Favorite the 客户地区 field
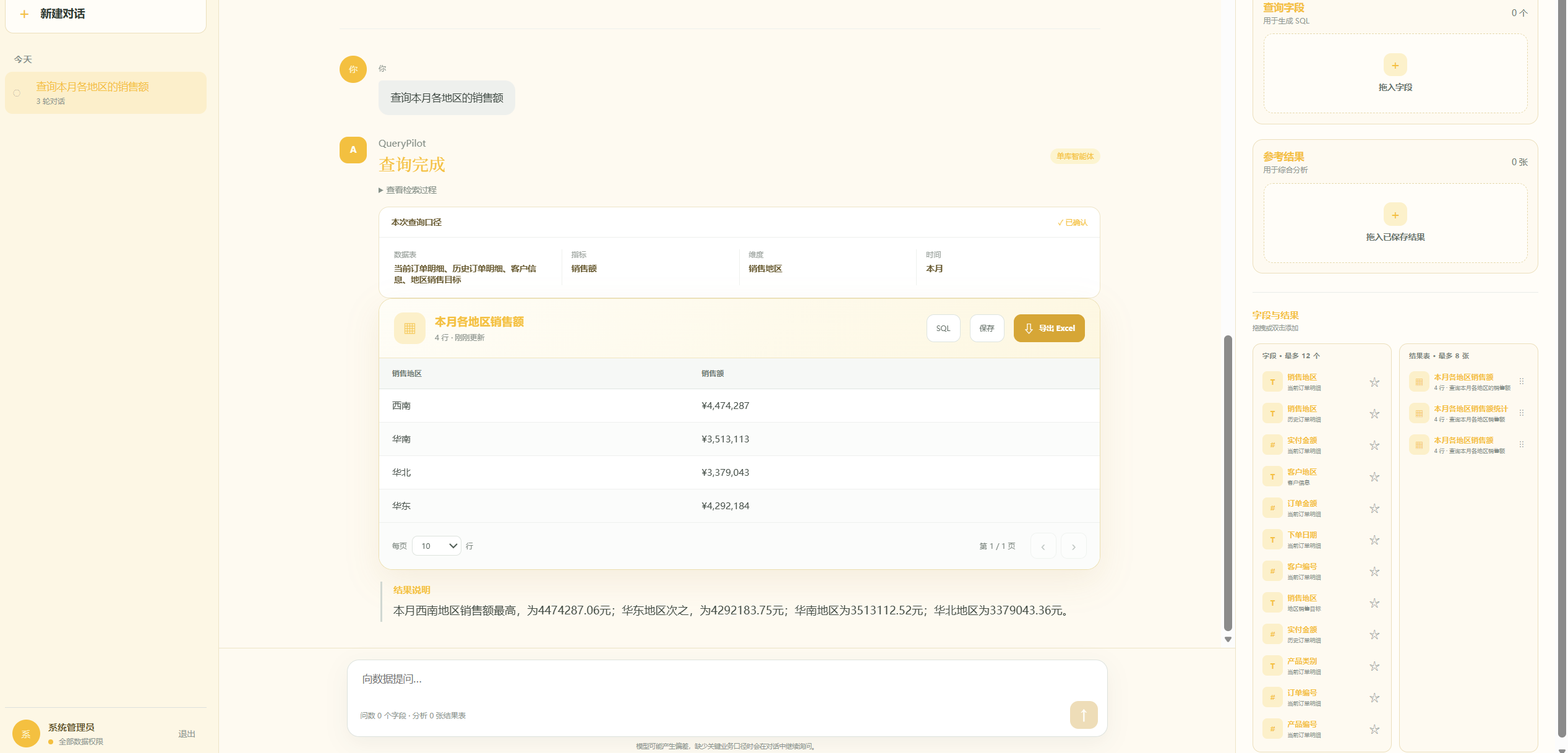 (1374, 477)
